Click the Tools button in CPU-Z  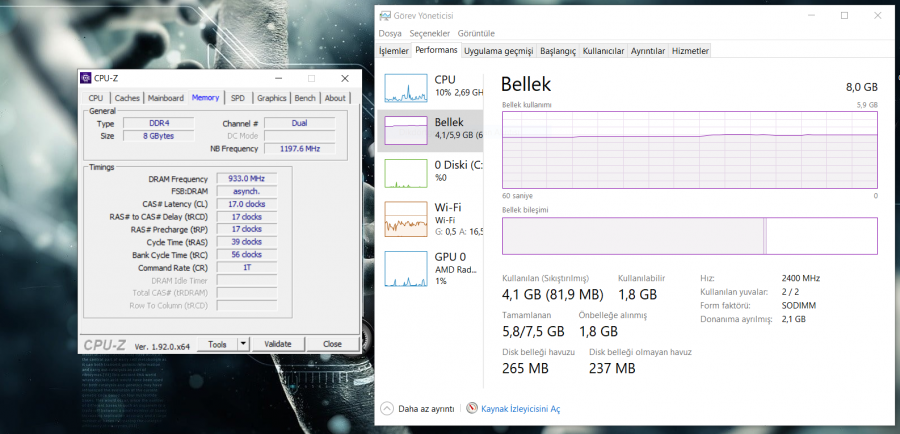tap(217, 344)
